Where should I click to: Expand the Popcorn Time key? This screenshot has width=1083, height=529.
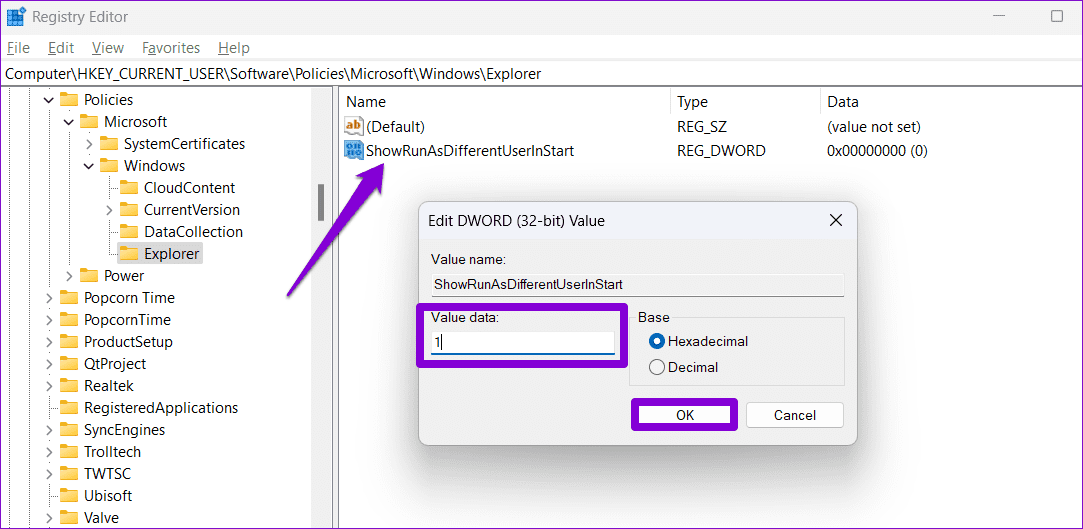click(49, 298)
